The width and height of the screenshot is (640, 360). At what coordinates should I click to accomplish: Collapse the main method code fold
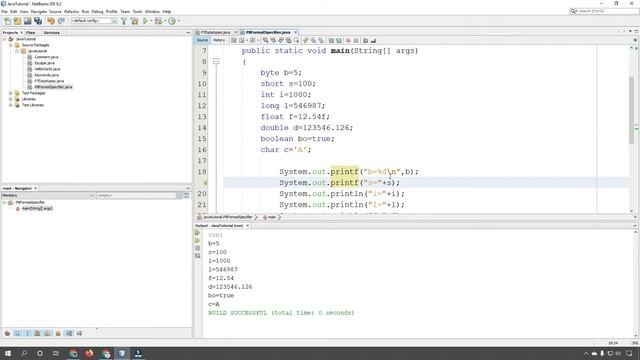(216, 62)
